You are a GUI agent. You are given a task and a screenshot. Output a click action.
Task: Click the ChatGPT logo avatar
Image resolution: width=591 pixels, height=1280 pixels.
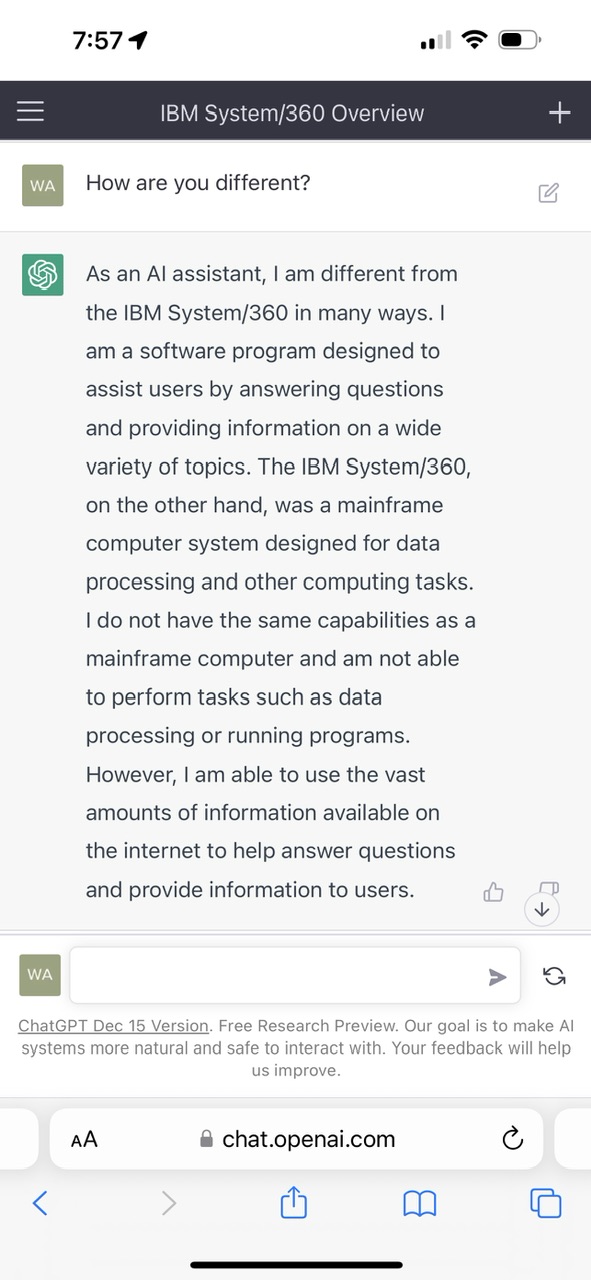click(x=42, y=274)
